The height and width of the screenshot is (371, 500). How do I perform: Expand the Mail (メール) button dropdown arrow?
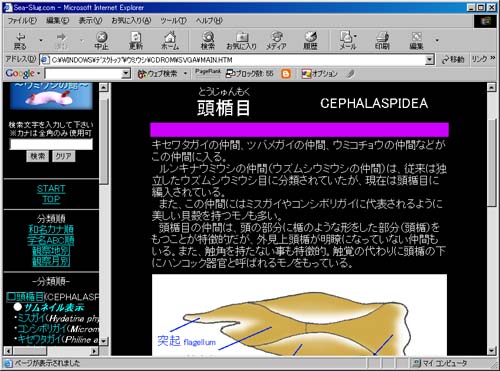click(x=355, y=36)
